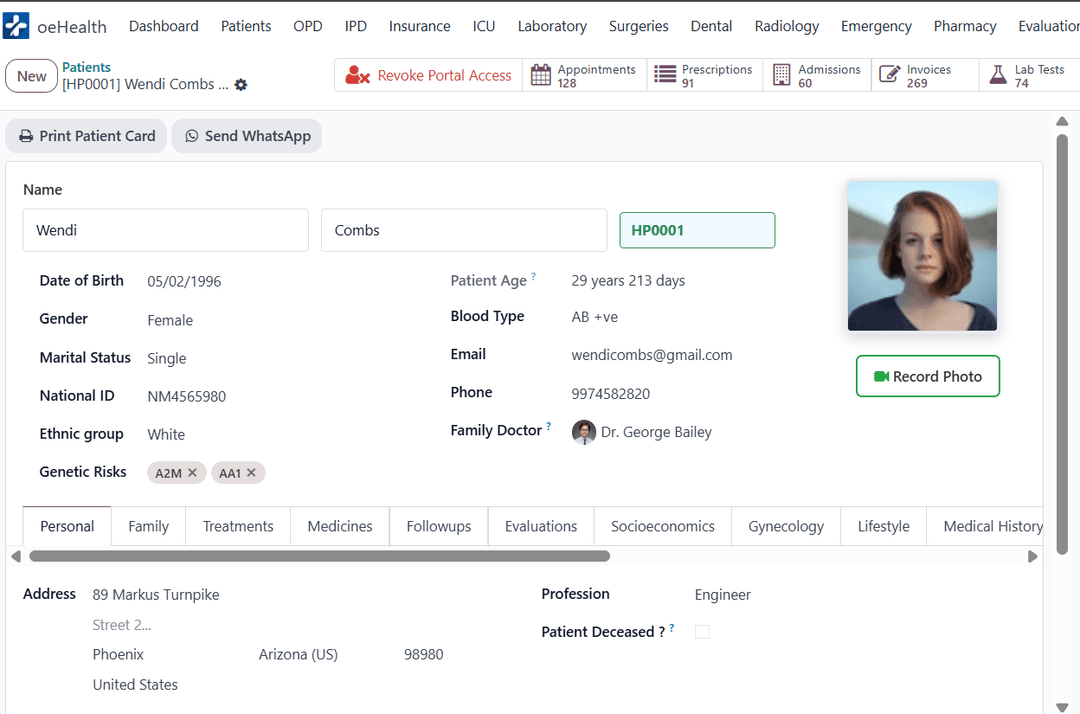
Task: Click the horizontal tab scrollbar handle
Action: (319, 556)
